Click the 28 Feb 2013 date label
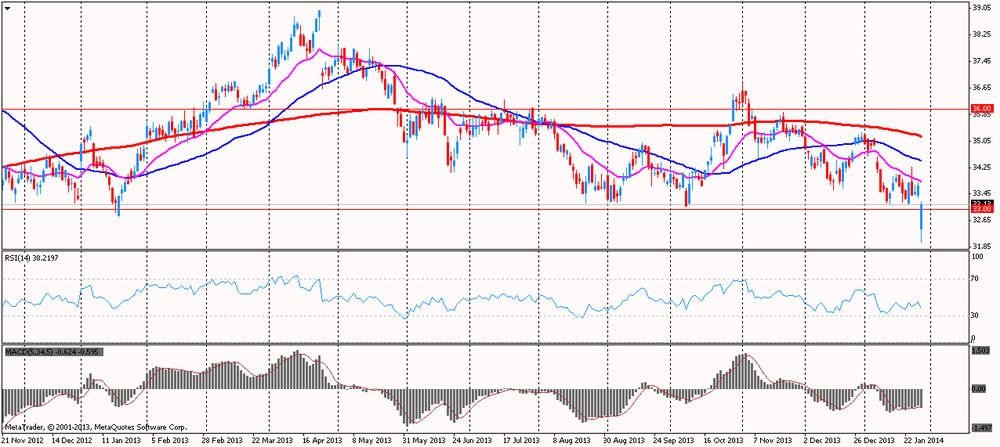The width and height of the screenshot is (1000, 447). (221, 440)
